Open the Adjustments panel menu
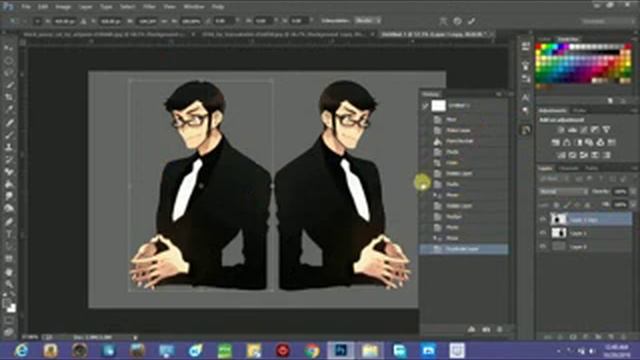Screen dimensions: 640x360 (x=635, y=111)
